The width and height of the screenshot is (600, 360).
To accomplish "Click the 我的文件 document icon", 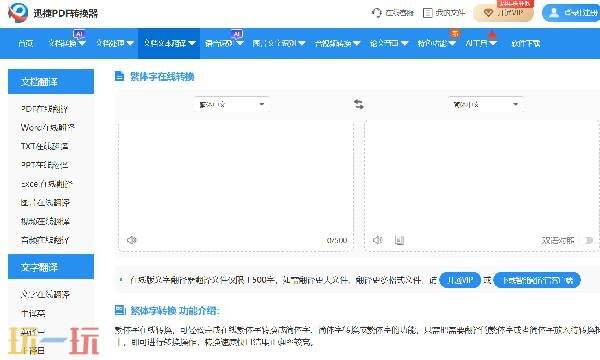I will 427,13.
